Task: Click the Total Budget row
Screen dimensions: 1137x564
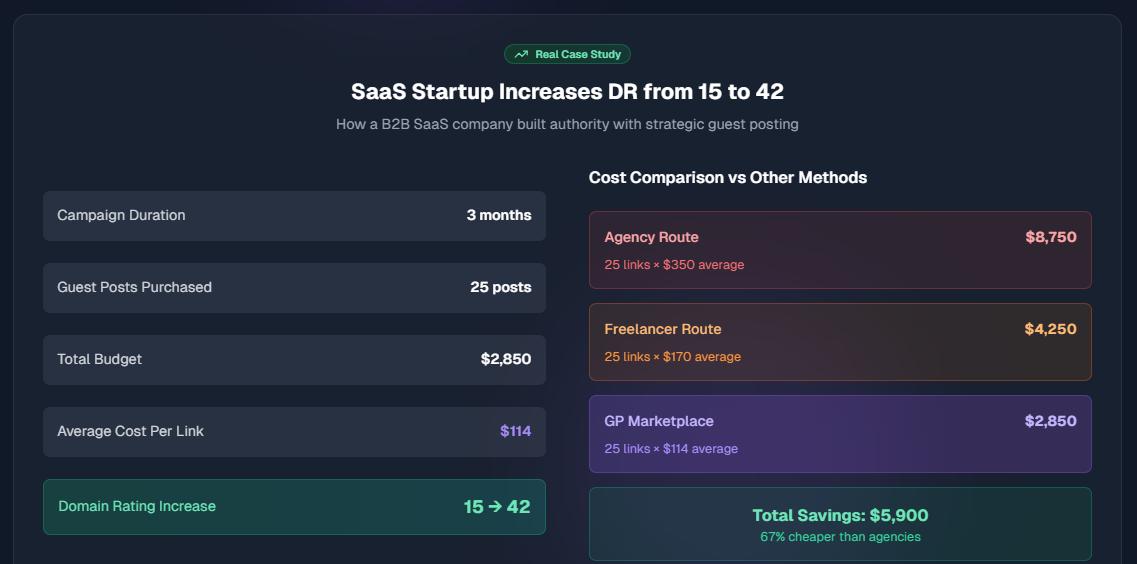Action: tap(294, 360)
